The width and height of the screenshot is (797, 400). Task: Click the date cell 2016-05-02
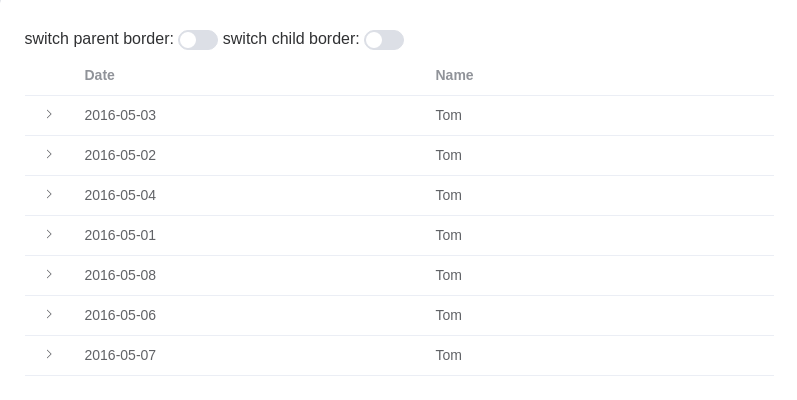click(x=120, y=155)
